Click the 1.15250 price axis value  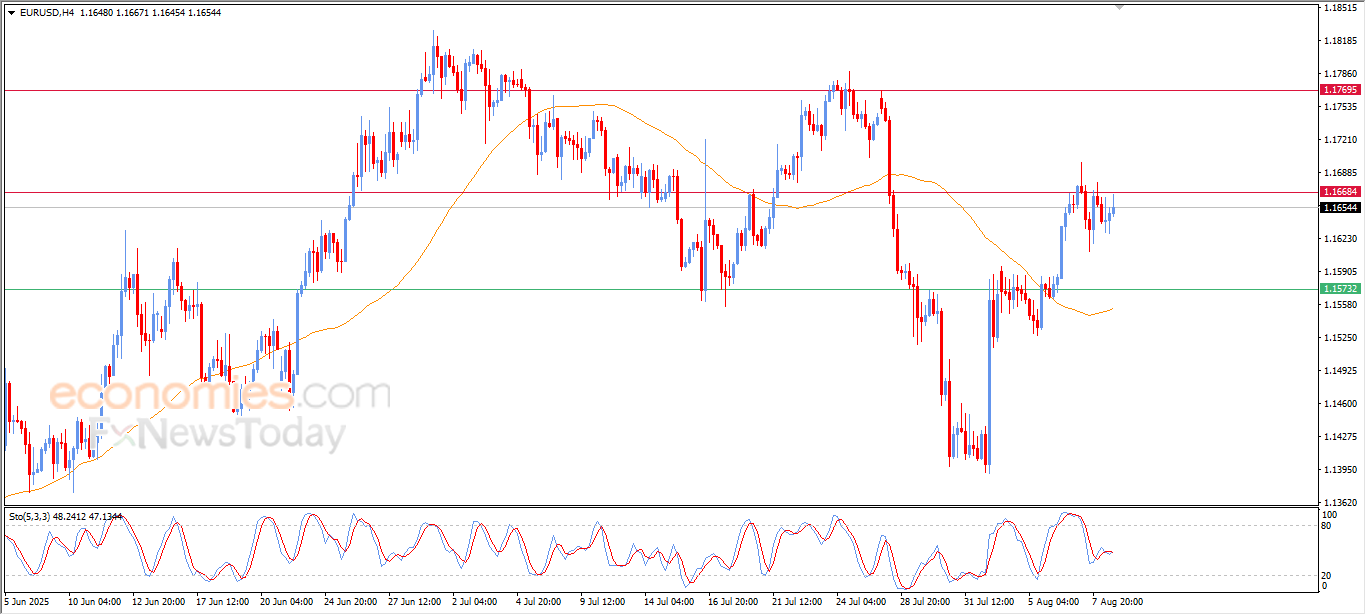[1339, 338]
